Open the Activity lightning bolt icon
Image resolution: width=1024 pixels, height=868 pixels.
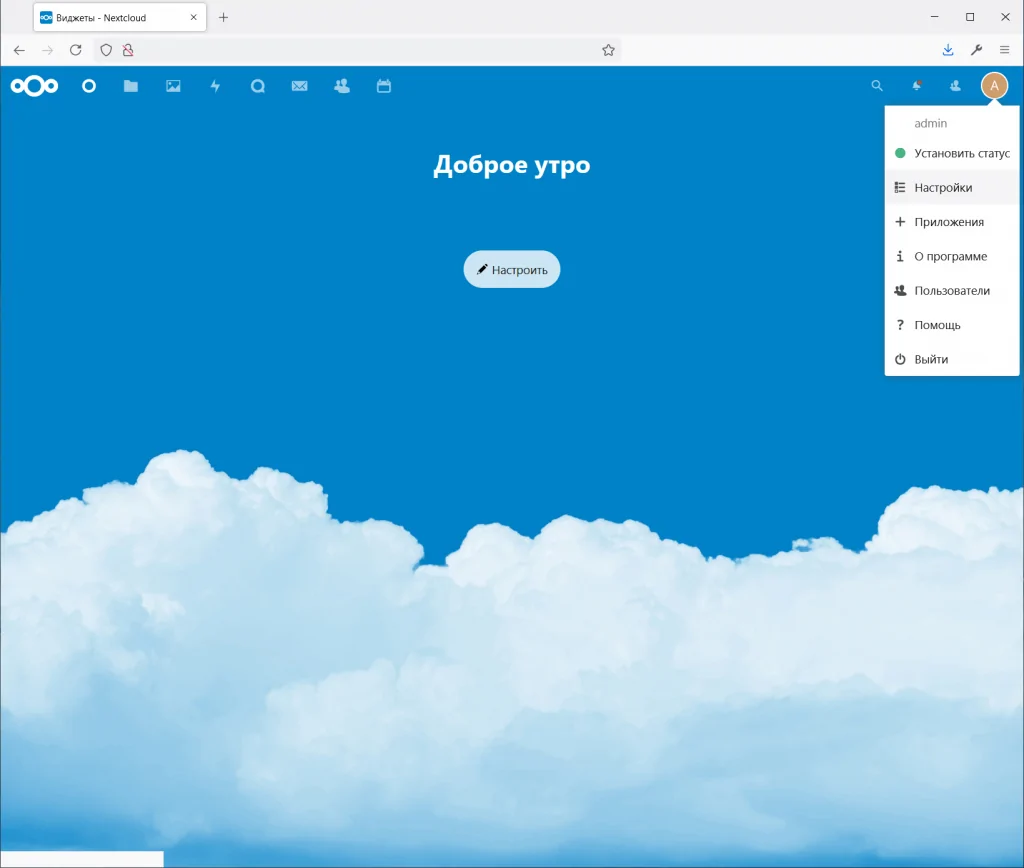pyautogui.click(x=215, y=87)
